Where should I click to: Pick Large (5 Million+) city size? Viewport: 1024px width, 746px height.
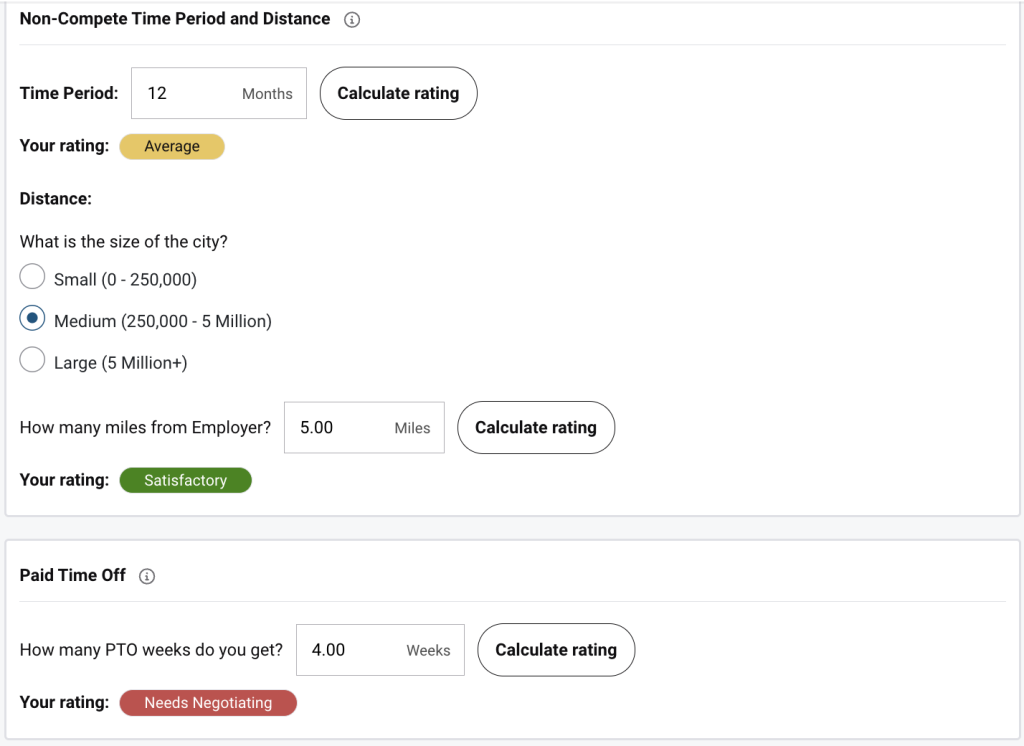pos(33,361)
